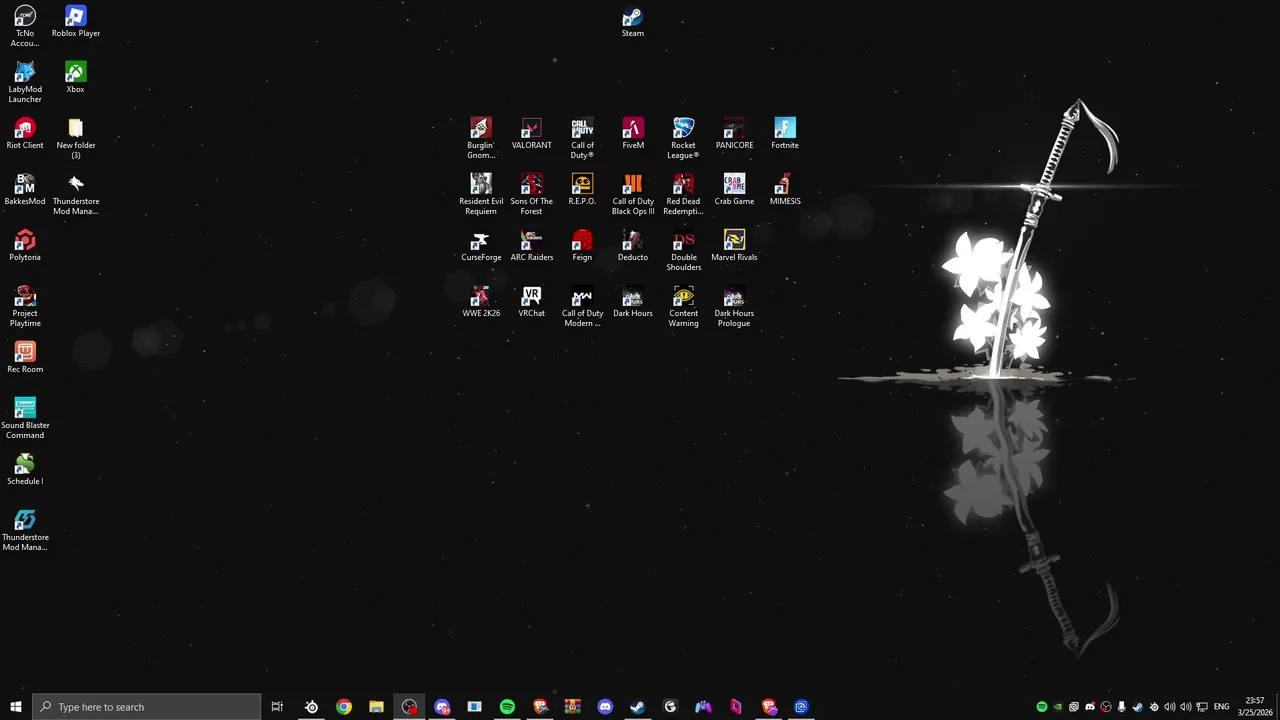Image resolution: width=1280 pixels, height=720 pixels.
Task: Select the Double Shoulders icon
Action: tap(683, 251)
